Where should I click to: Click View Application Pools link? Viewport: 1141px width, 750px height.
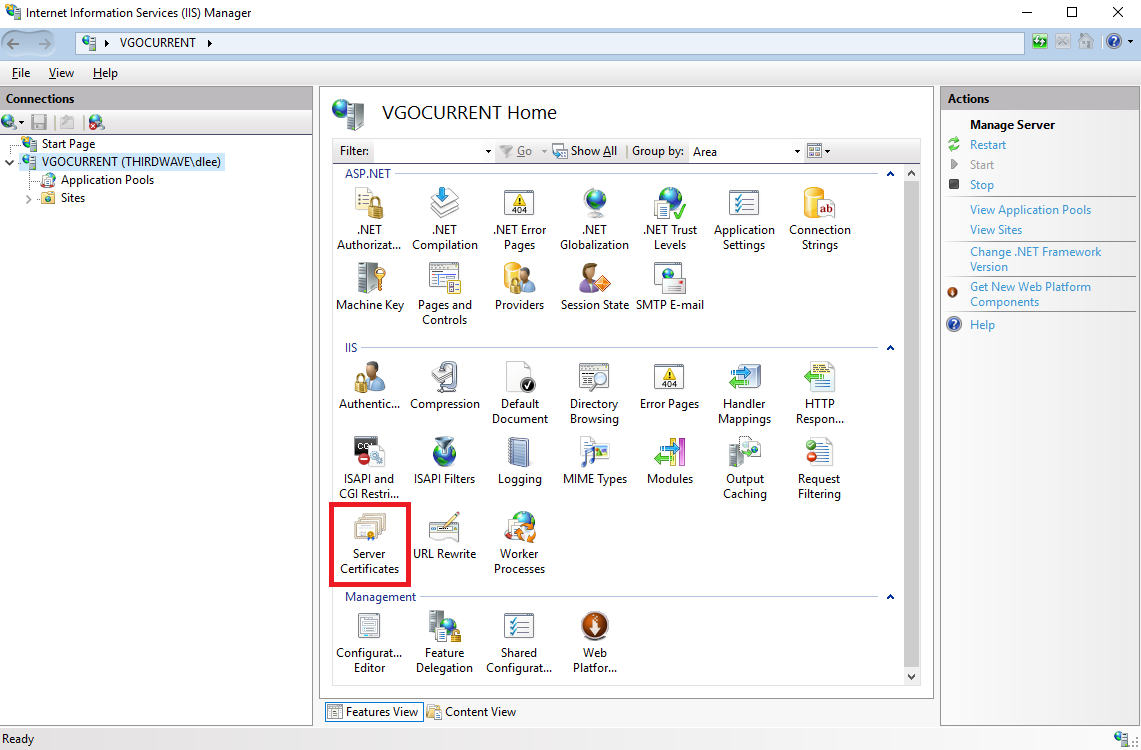point(1030,210)
